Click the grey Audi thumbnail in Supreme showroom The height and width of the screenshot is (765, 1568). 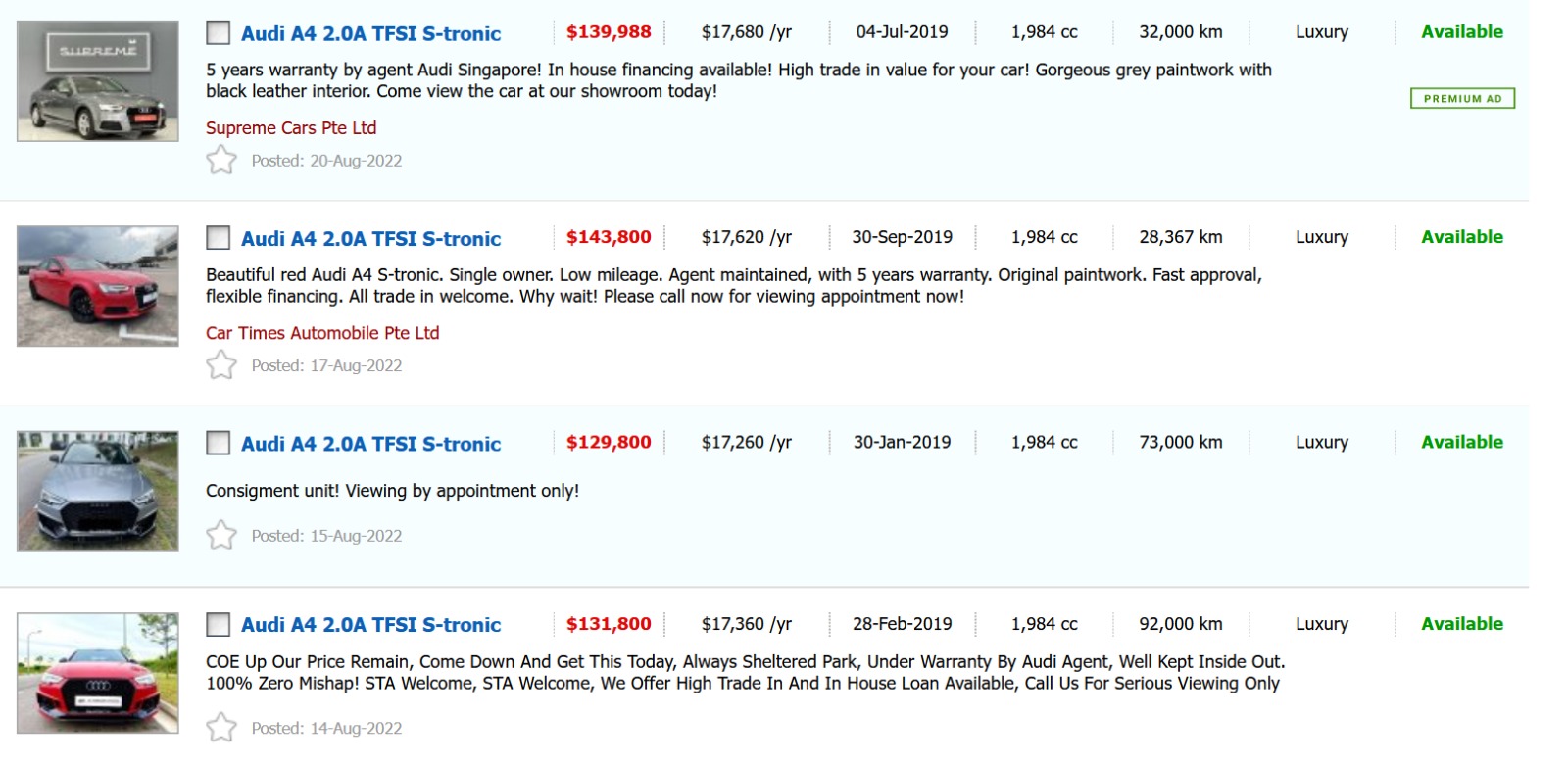(98, 81)
